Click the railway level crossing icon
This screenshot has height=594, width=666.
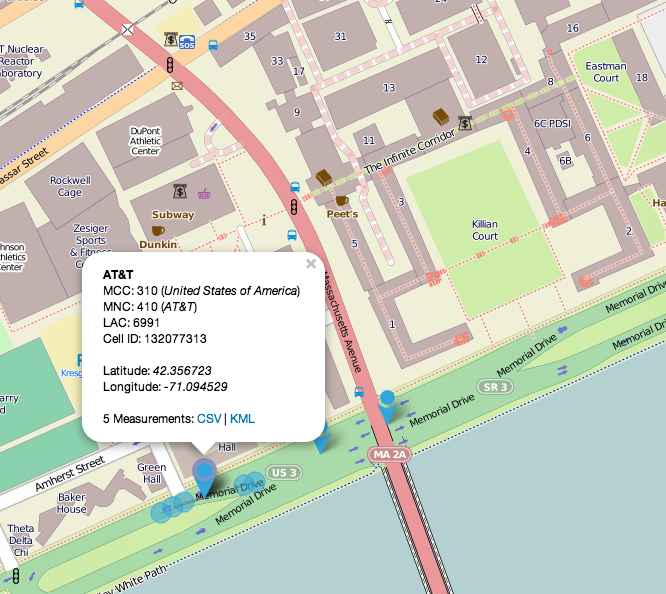pyautogui.click(x=127, y=29)
